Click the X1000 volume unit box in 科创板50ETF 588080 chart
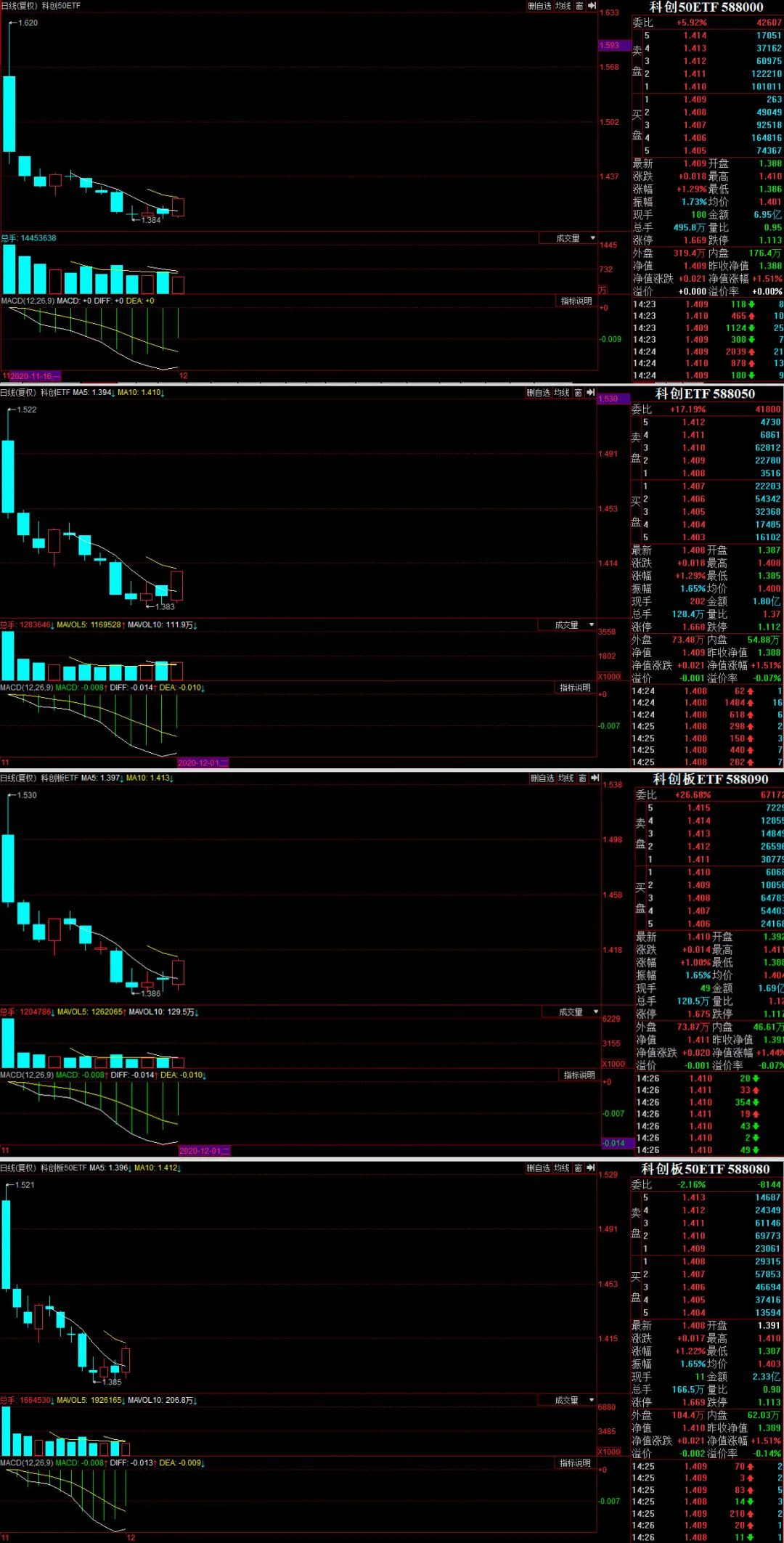The image size is (784, 1543). (609, 1452)
